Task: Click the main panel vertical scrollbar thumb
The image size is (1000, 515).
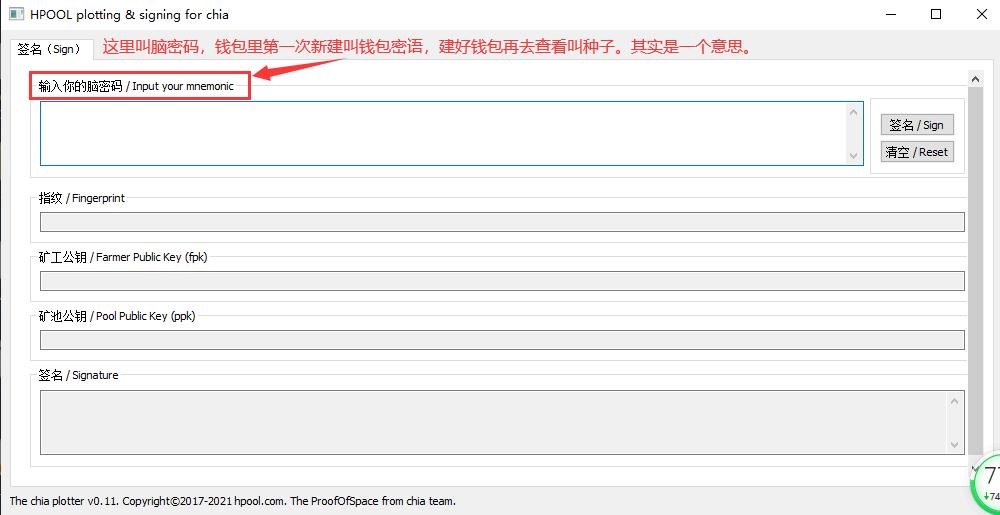Action: point(974,271)
